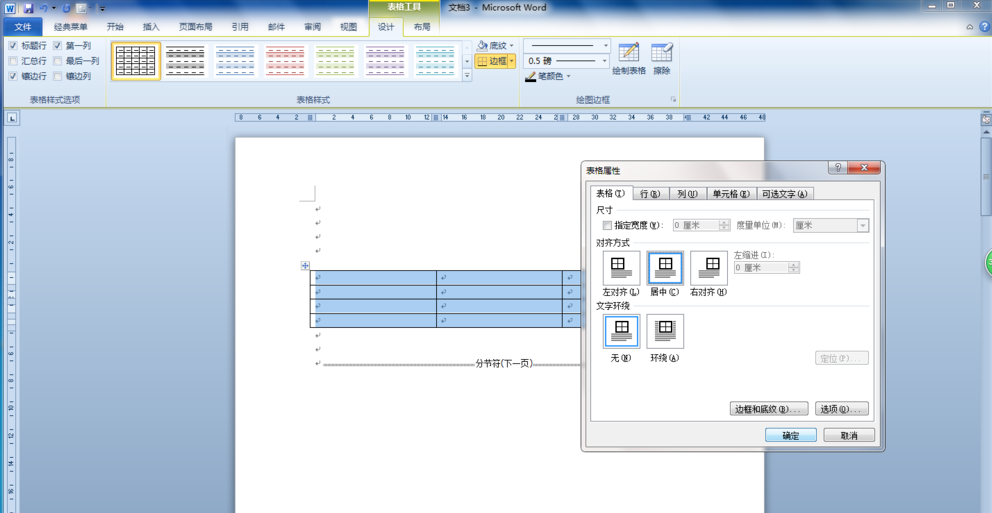Click the Draw Table (绘制表格) tool

[x=628, y=58]
